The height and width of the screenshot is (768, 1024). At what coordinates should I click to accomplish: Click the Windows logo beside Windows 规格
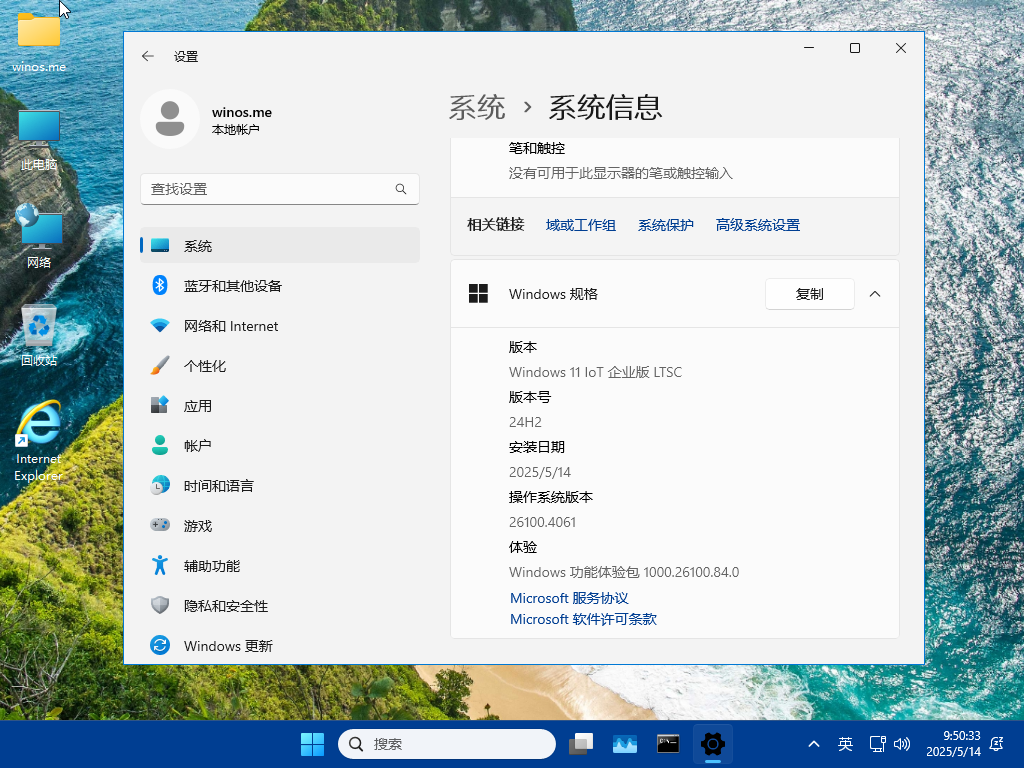tap(478, 294)
